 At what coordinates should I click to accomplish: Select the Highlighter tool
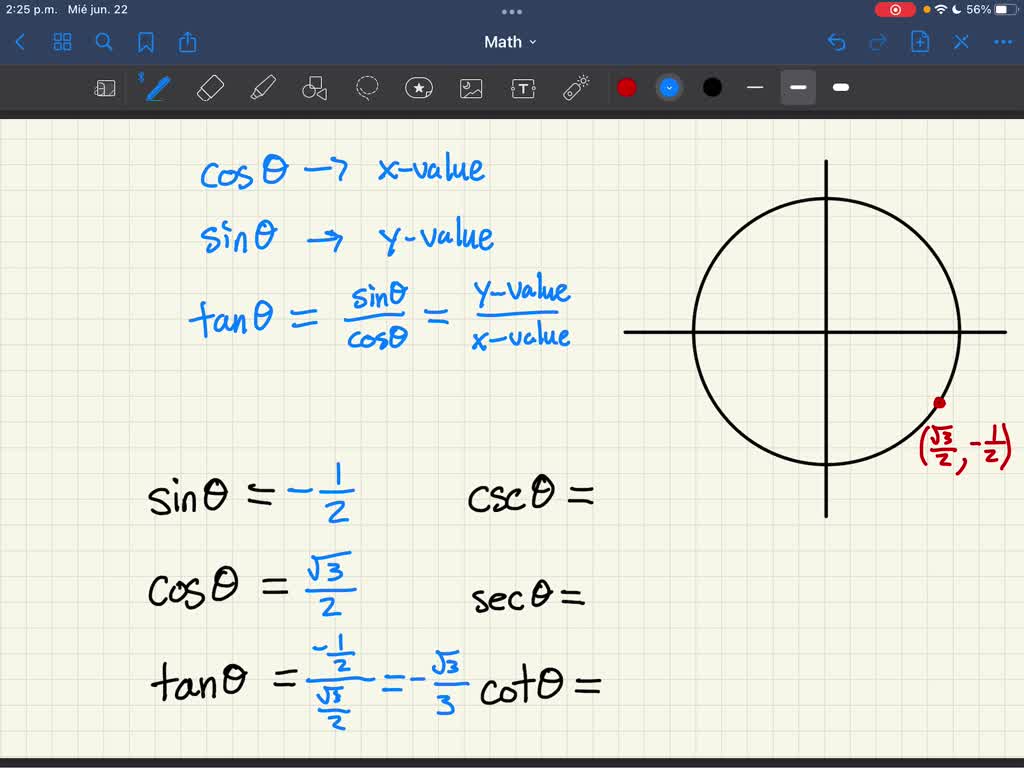263,88
